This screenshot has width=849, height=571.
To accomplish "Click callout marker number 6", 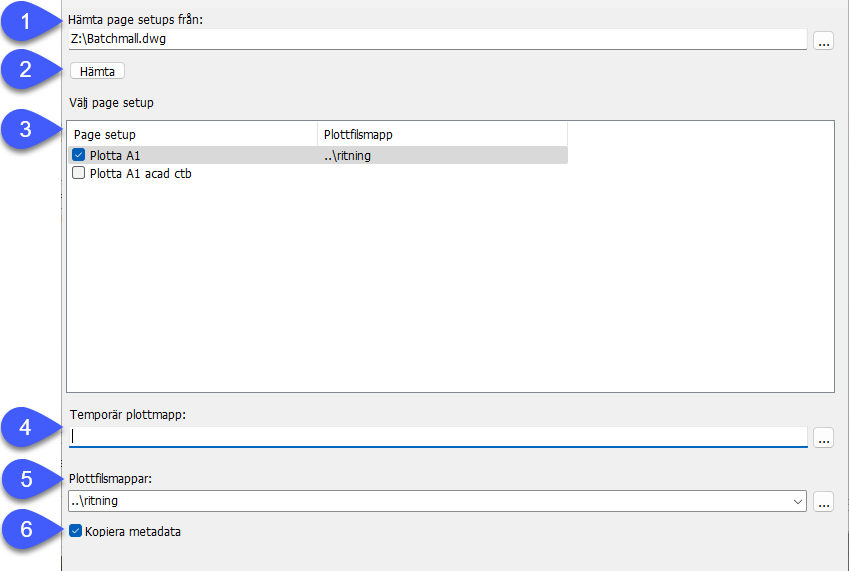I will [26, 529].
